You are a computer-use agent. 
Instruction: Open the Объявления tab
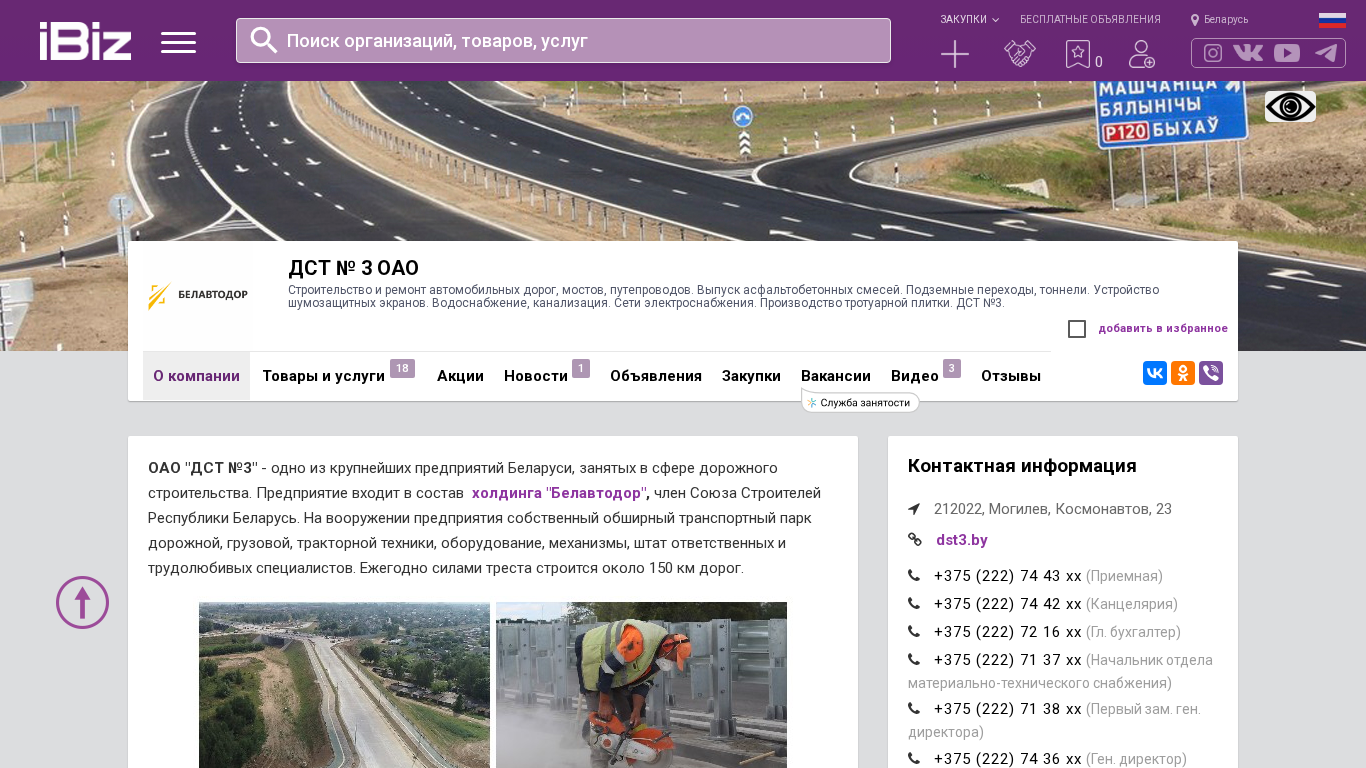(656, 376)
